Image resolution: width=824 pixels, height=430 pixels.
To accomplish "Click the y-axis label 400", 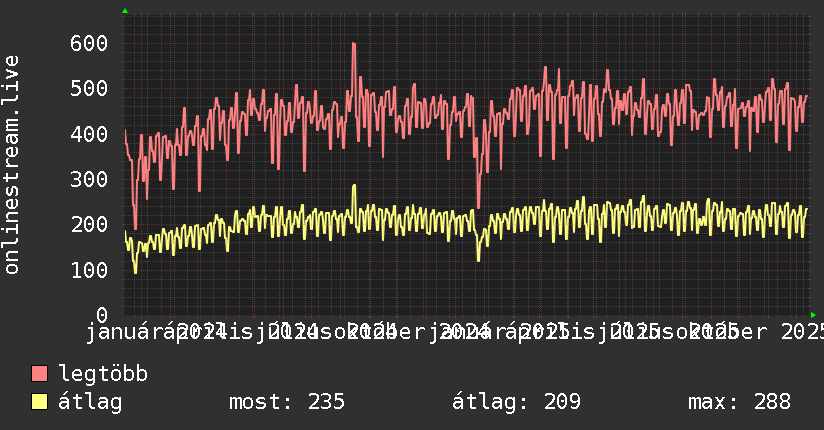I will (x=89, y=134).
